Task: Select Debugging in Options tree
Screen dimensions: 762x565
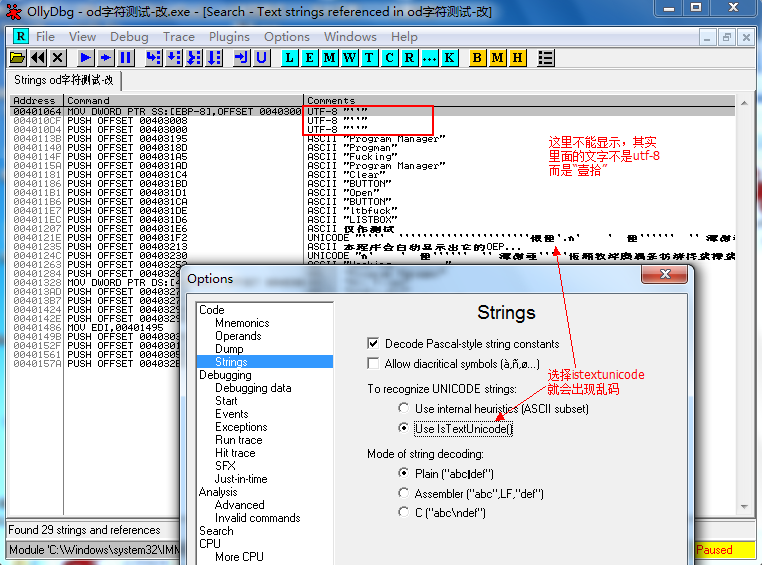Action: pyautogui.click(x=225, y=375)
